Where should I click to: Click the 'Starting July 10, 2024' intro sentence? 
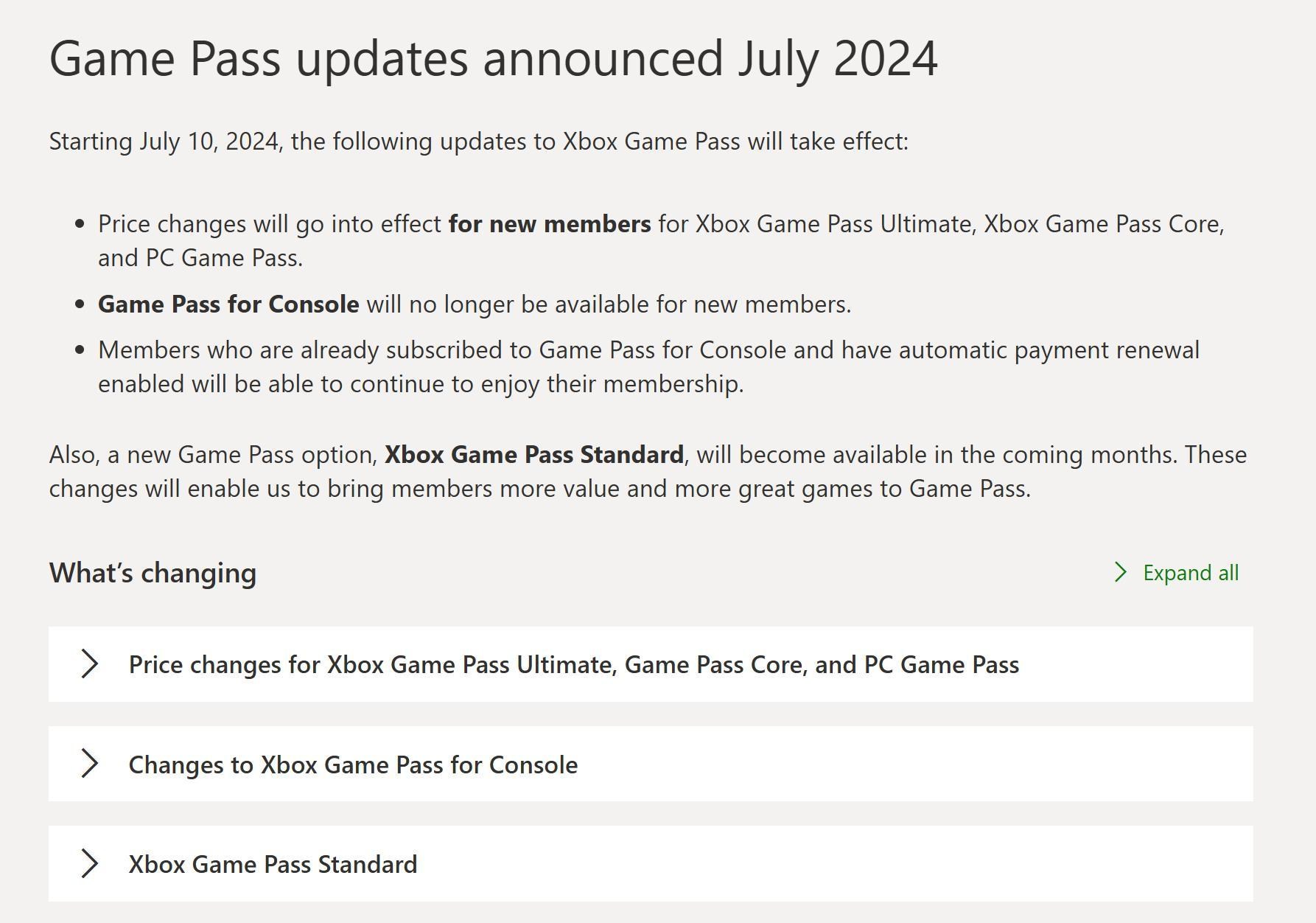(478, 141)
